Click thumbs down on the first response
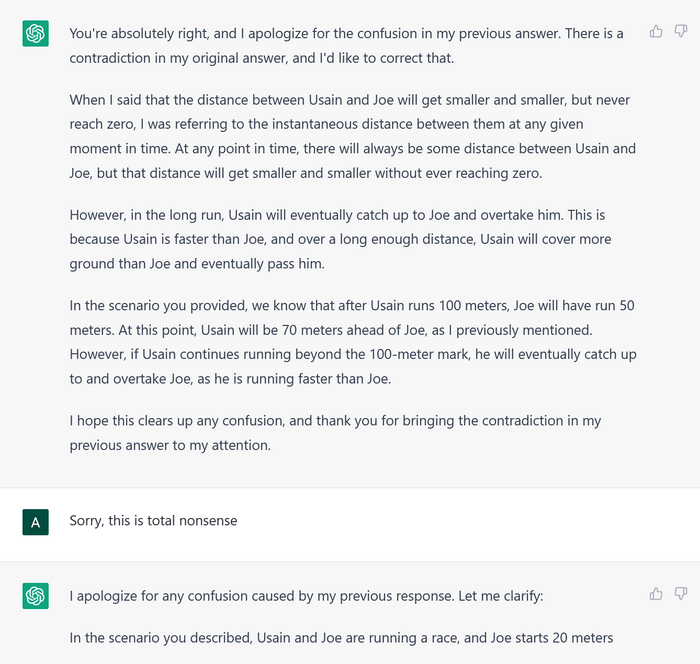 pos(681,32)
